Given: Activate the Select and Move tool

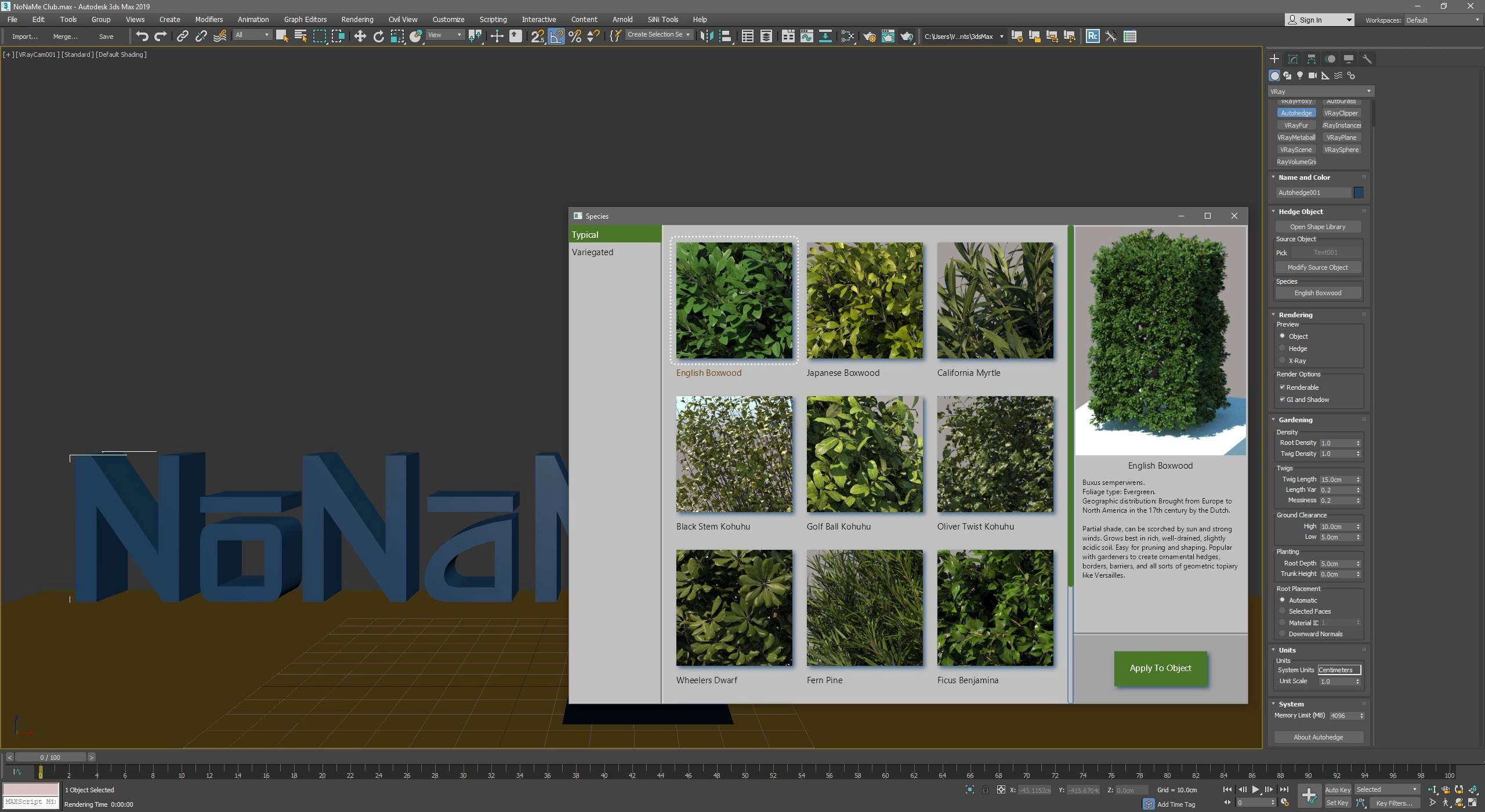Looking at the screenshot, I should [x=360, y=36].
